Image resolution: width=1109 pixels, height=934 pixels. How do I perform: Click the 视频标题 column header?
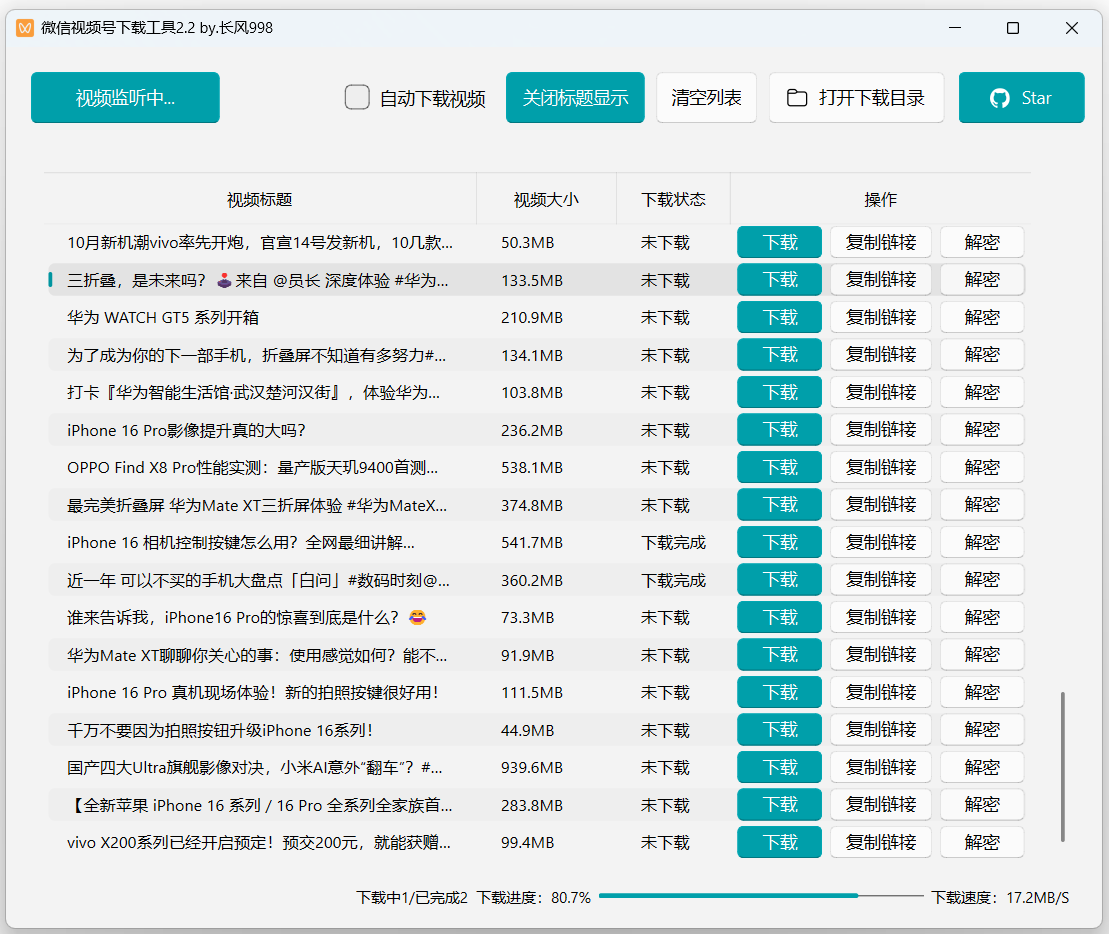click(x=261, y=199)
